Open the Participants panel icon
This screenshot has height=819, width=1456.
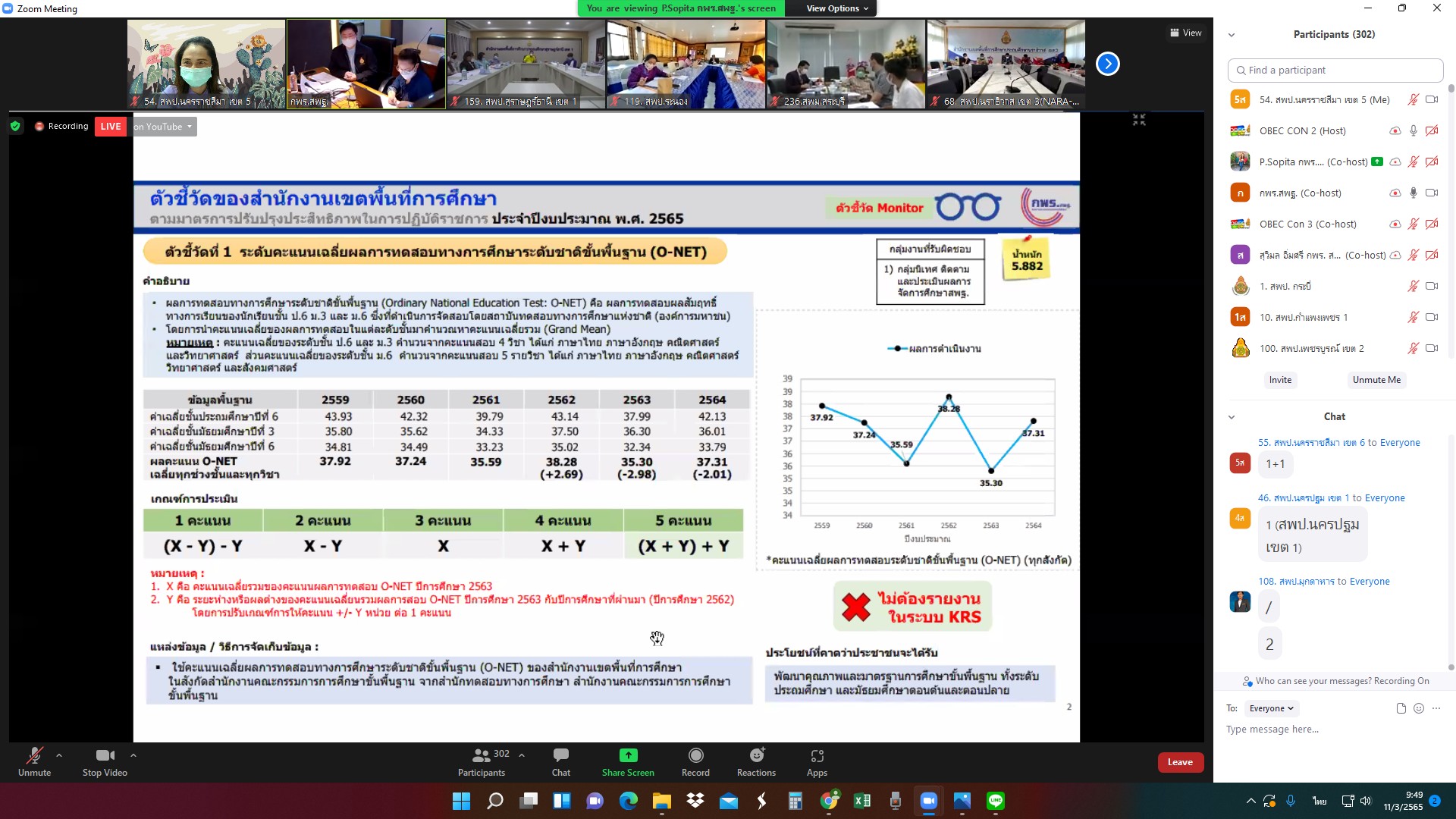481,755
